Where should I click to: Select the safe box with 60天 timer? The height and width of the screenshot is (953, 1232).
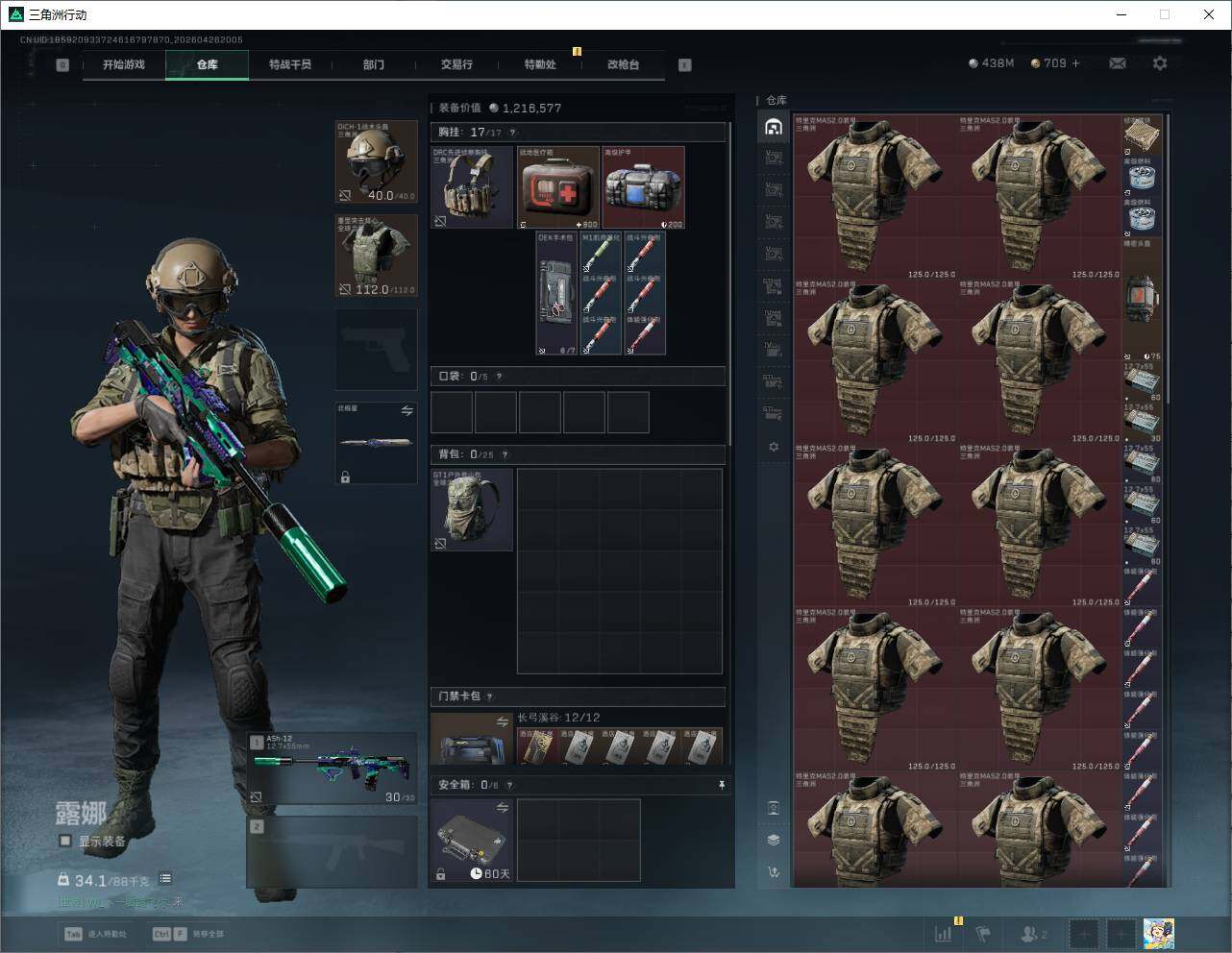pyautogui.click(x=472, y=841)
